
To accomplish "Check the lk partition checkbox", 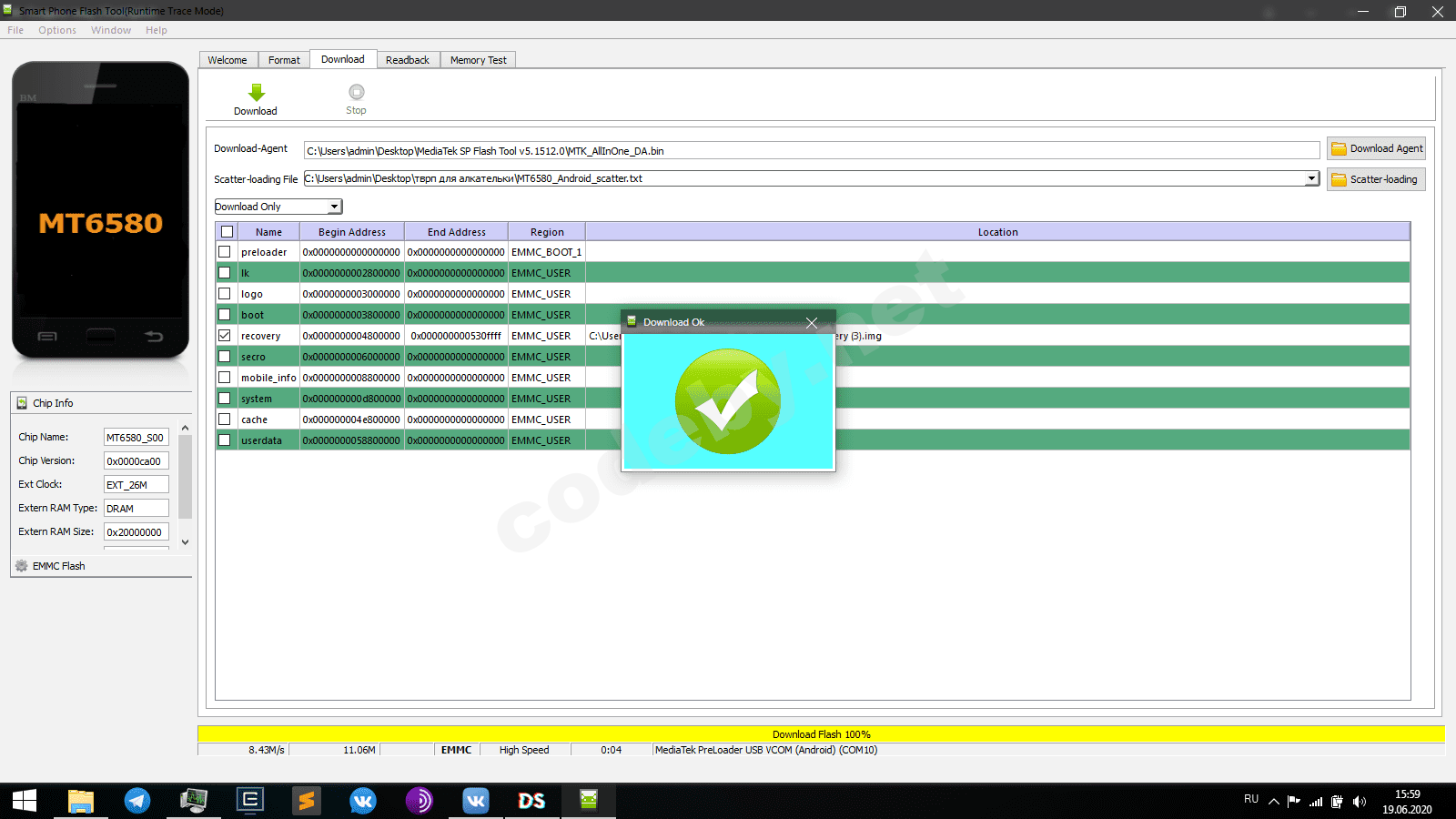I will (x=225, y=273).
